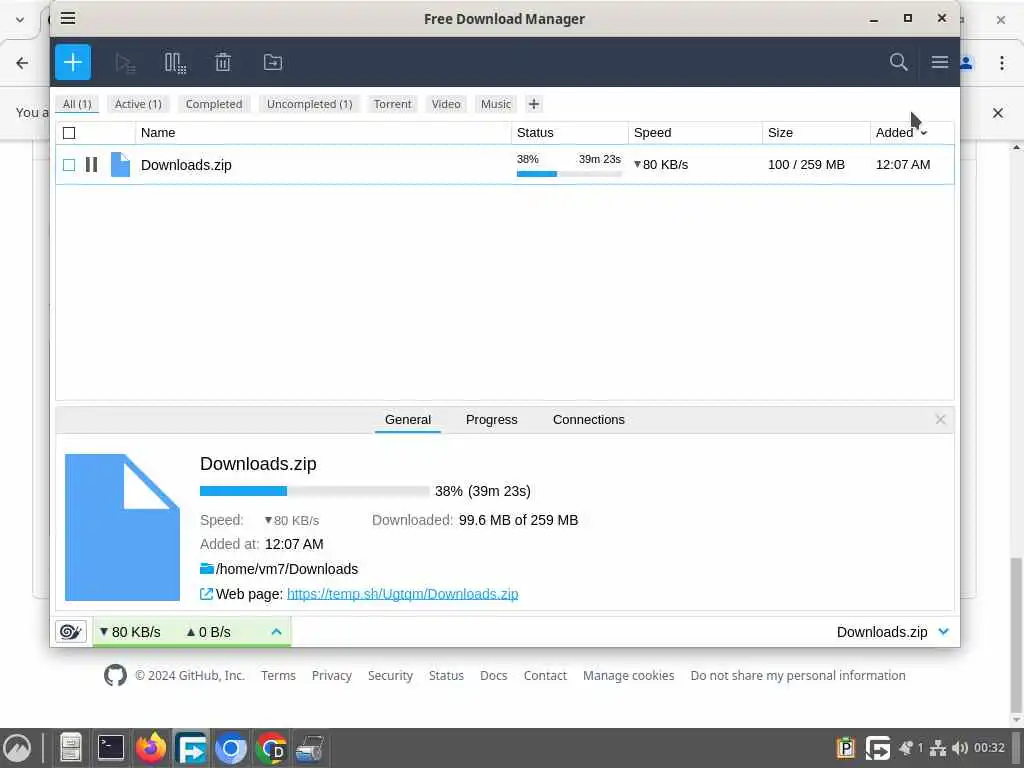This screenshot has width=1024, height=768.
Task: Collapse details with Downloads.zip bottom chevron
Action: click(944, 632)
